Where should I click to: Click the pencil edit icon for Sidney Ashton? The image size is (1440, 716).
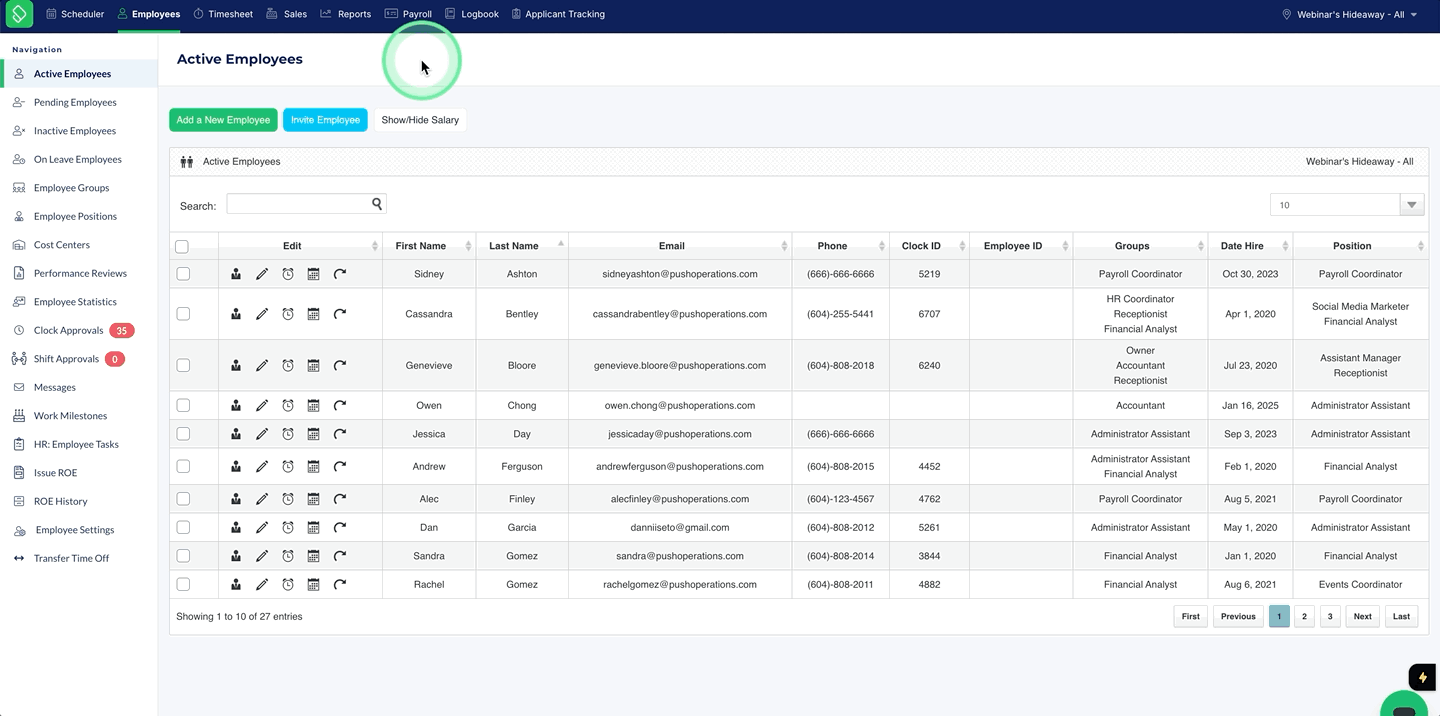tap(262, 274)
